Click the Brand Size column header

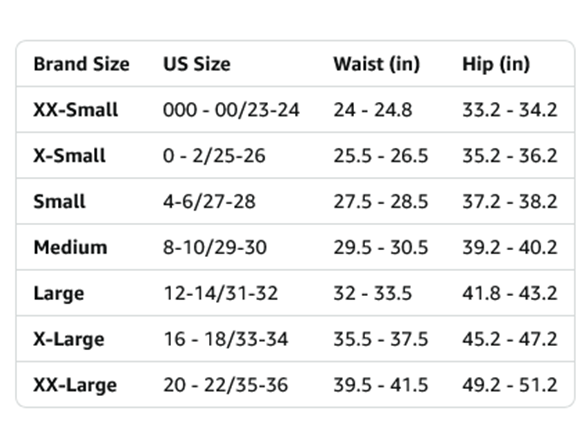(x=81, y=64)
